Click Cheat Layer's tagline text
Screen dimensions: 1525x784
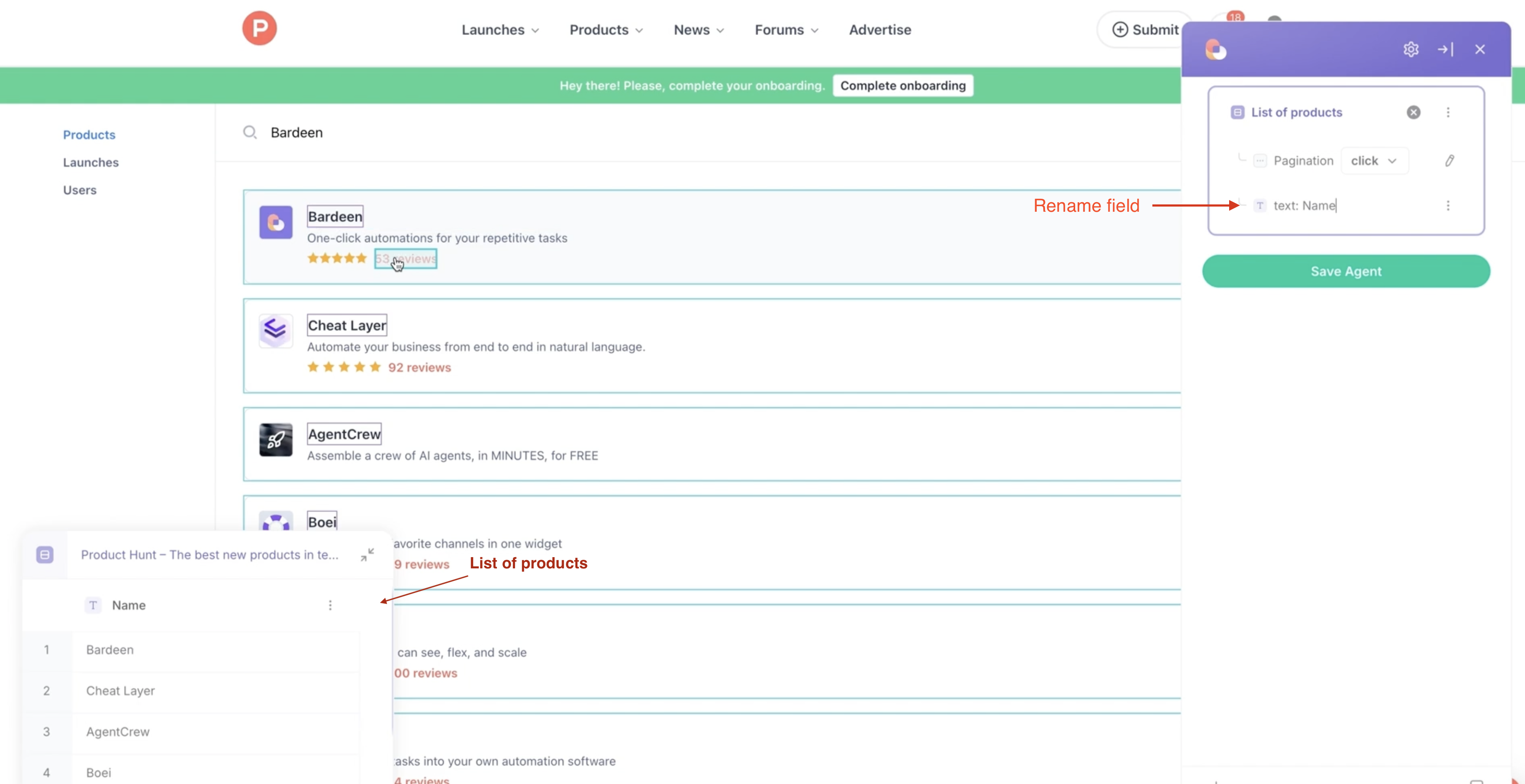tap(476, 347)
